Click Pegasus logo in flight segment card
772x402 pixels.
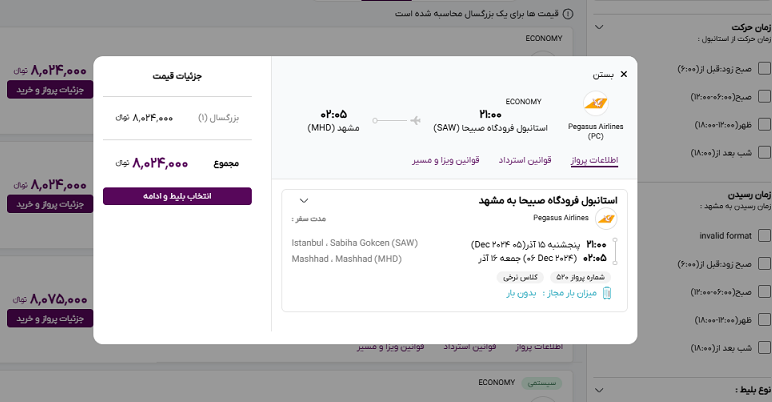pyautogui.click(x=606, y=219)
